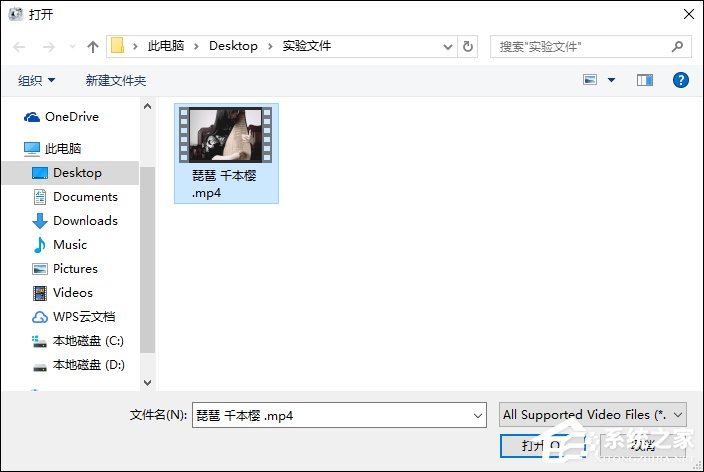
Task: Go to WPS云文档 in the sidebar
Action: (84, 317)
